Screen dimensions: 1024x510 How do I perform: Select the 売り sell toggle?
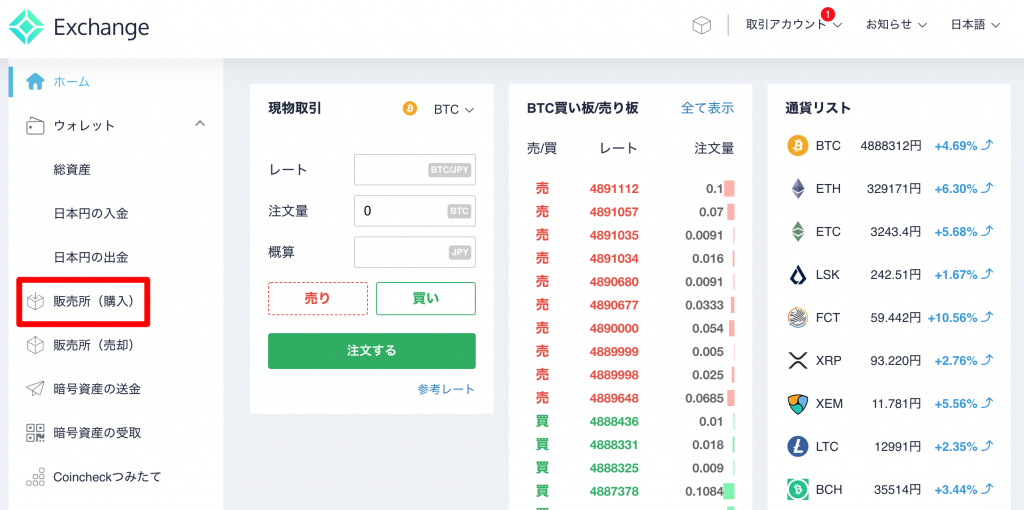[317, 298]
